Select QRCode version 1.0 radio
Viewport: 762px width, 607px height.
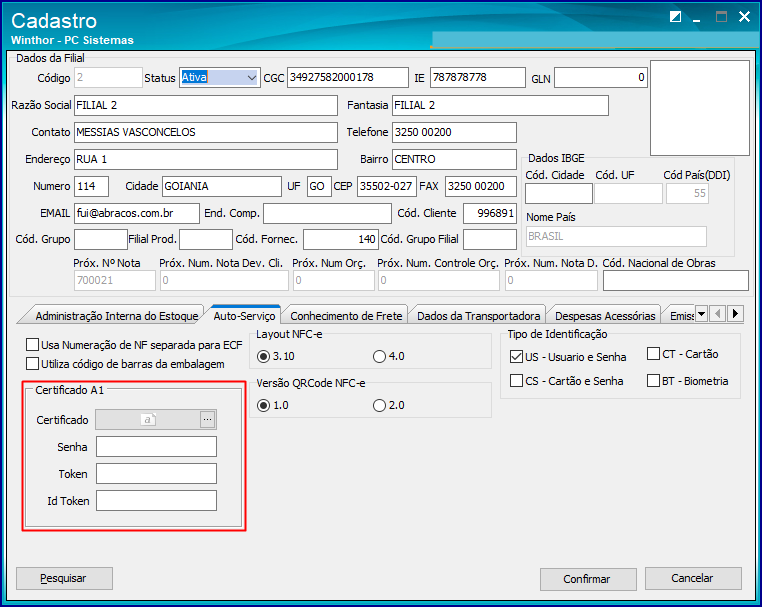point(263,405)
